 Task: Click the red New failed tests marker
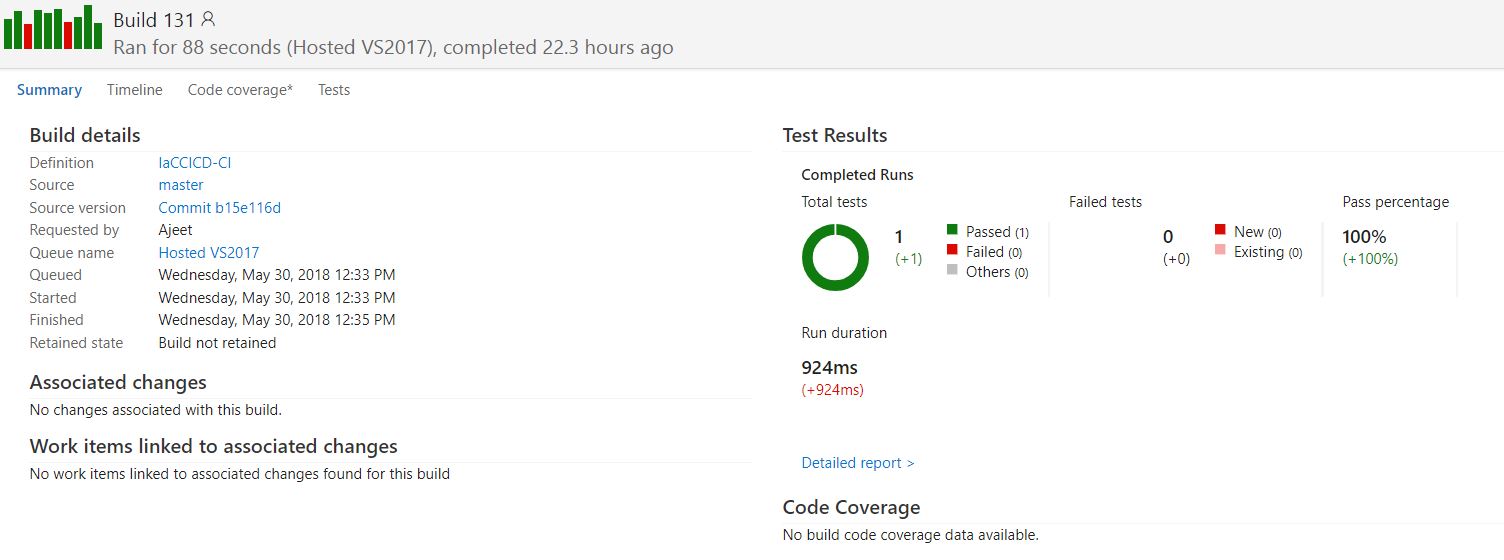click(1220, 230)
